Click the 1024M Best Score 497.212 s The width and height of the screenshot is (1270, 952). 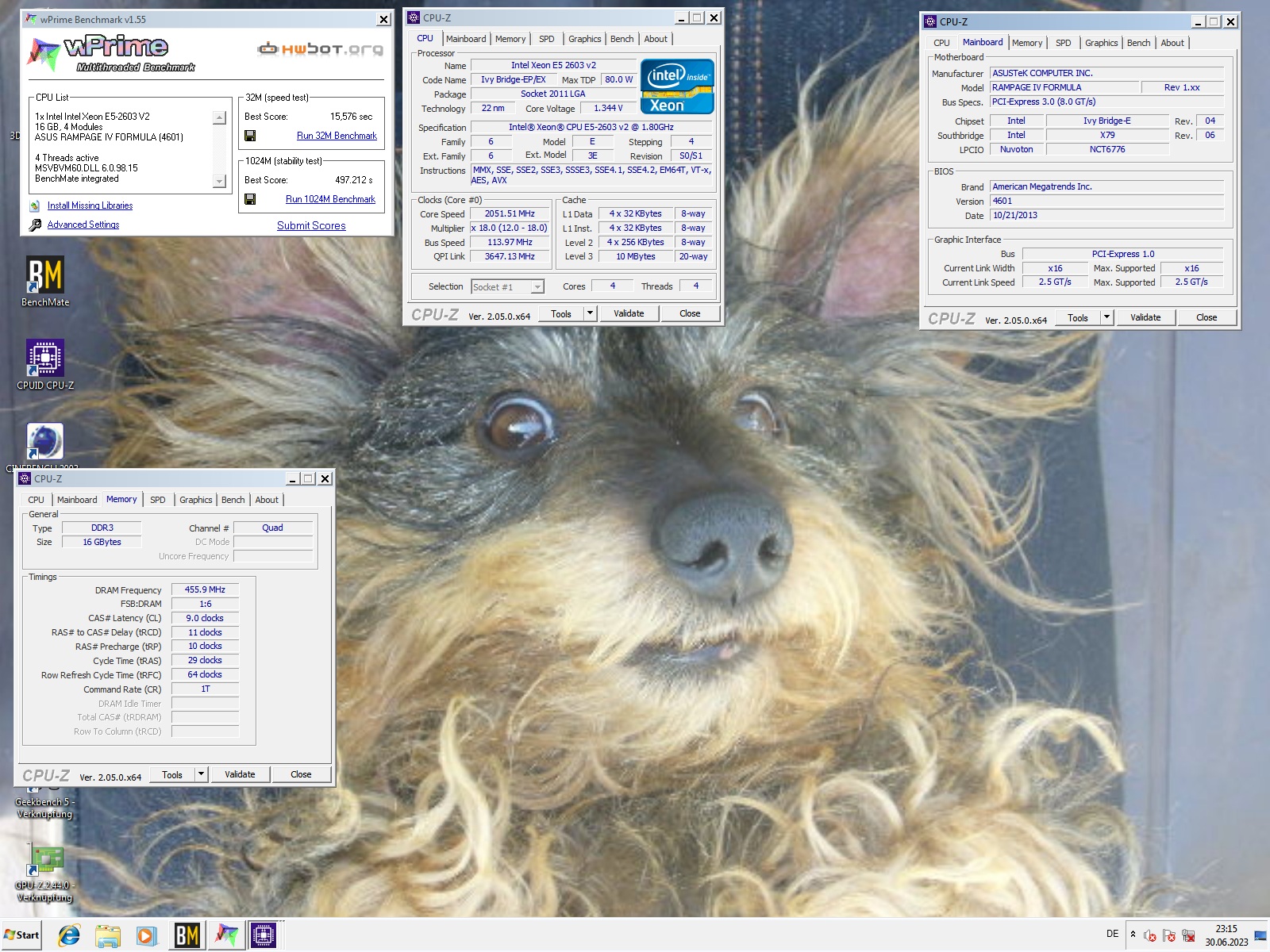(353, 180)
